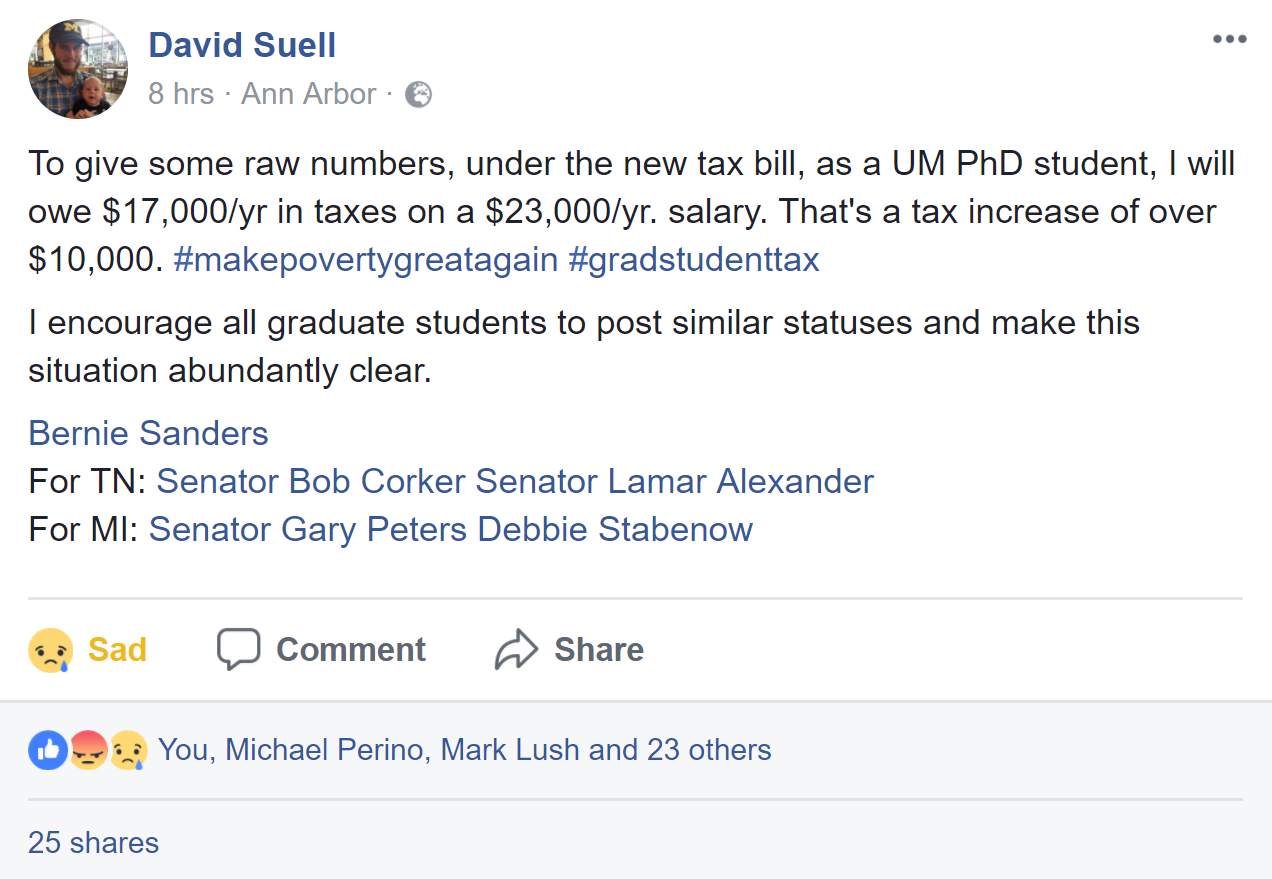1272x879 pixels.
Task: Open David Suell's profile name link
Action: coord(242,45)
